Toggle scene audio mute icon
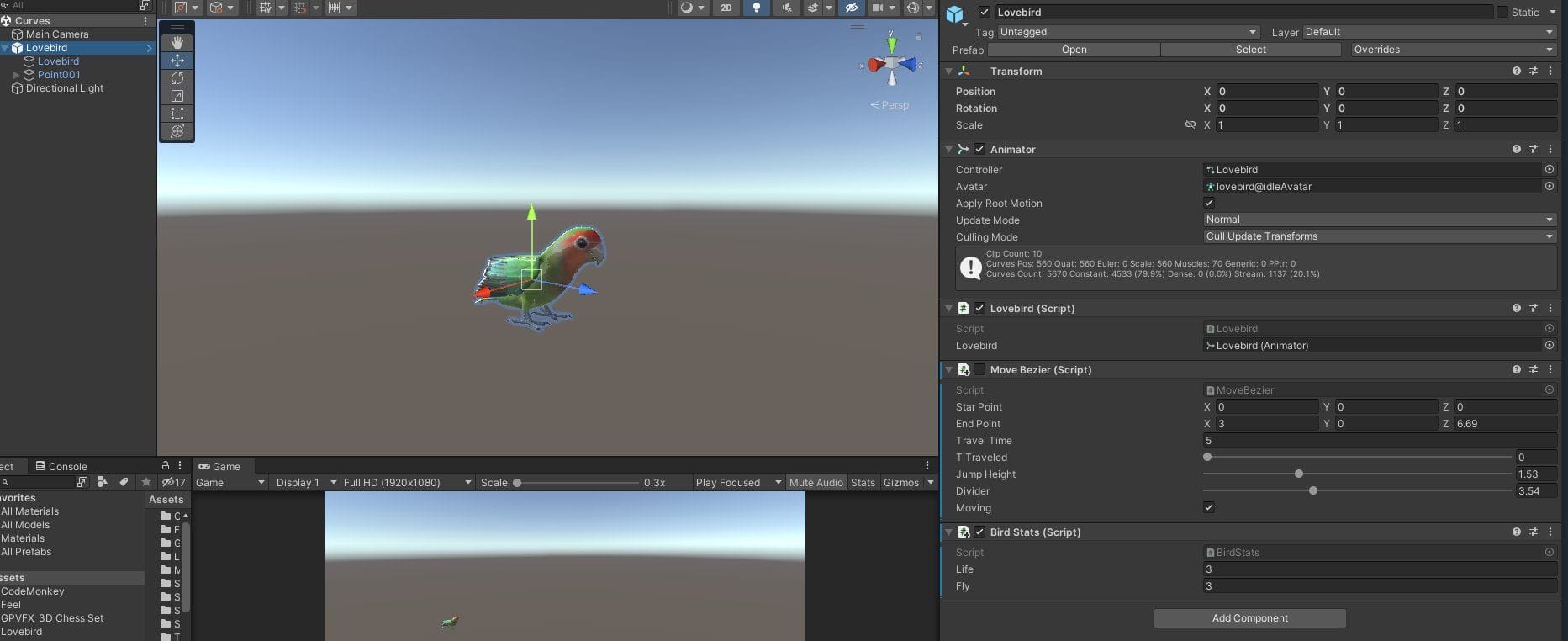This screenshot has width=1568, height=641. coord(786,8)
